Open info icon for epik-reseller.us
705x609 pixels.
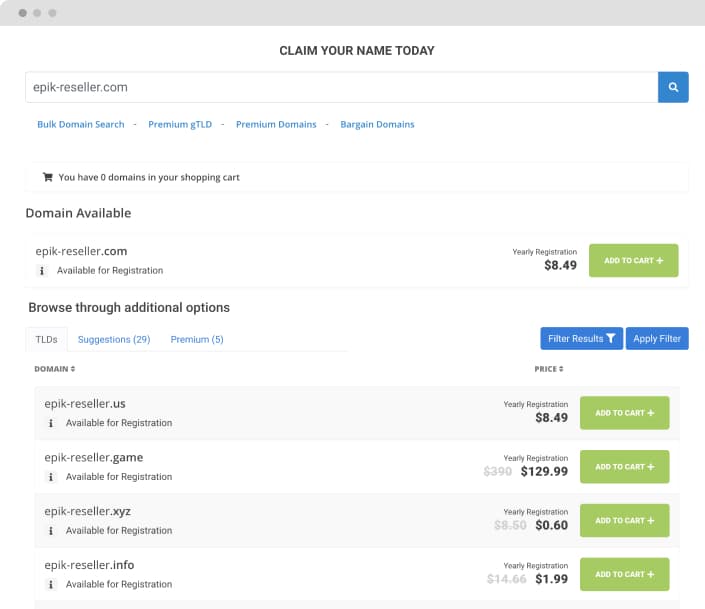(51, 423)
